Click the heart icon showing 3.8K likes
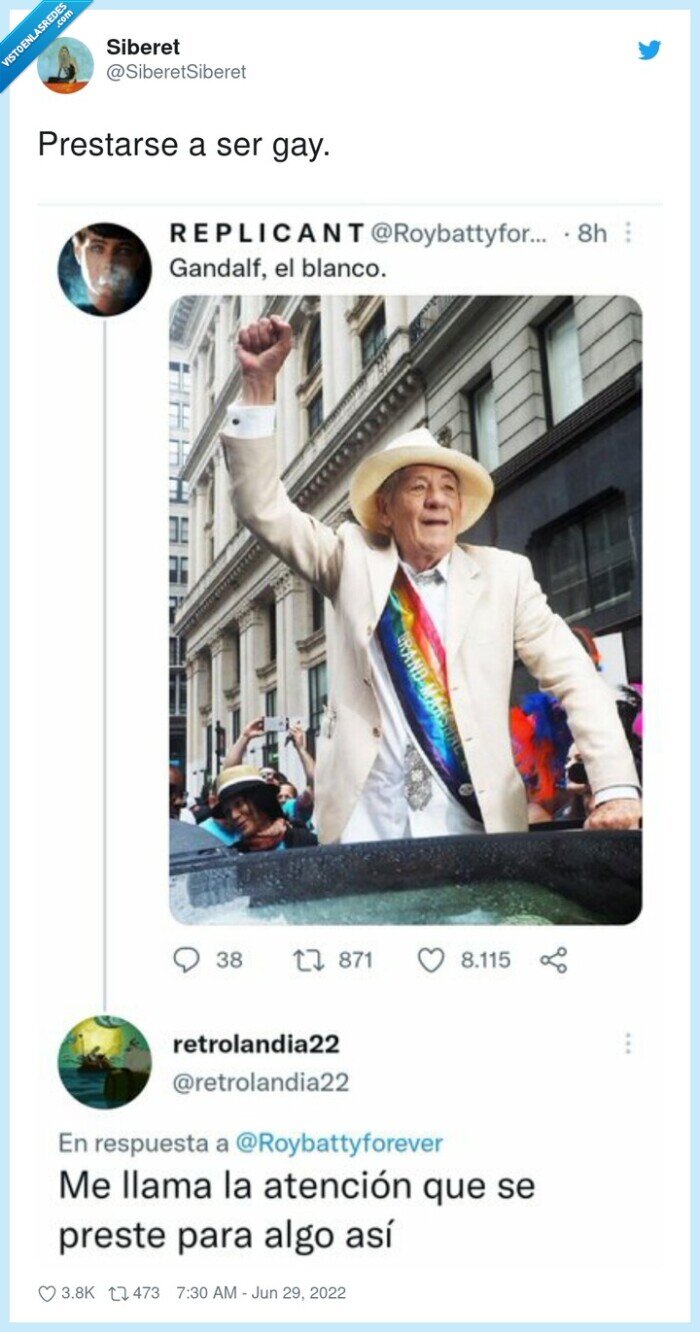 click(48, 1293)
